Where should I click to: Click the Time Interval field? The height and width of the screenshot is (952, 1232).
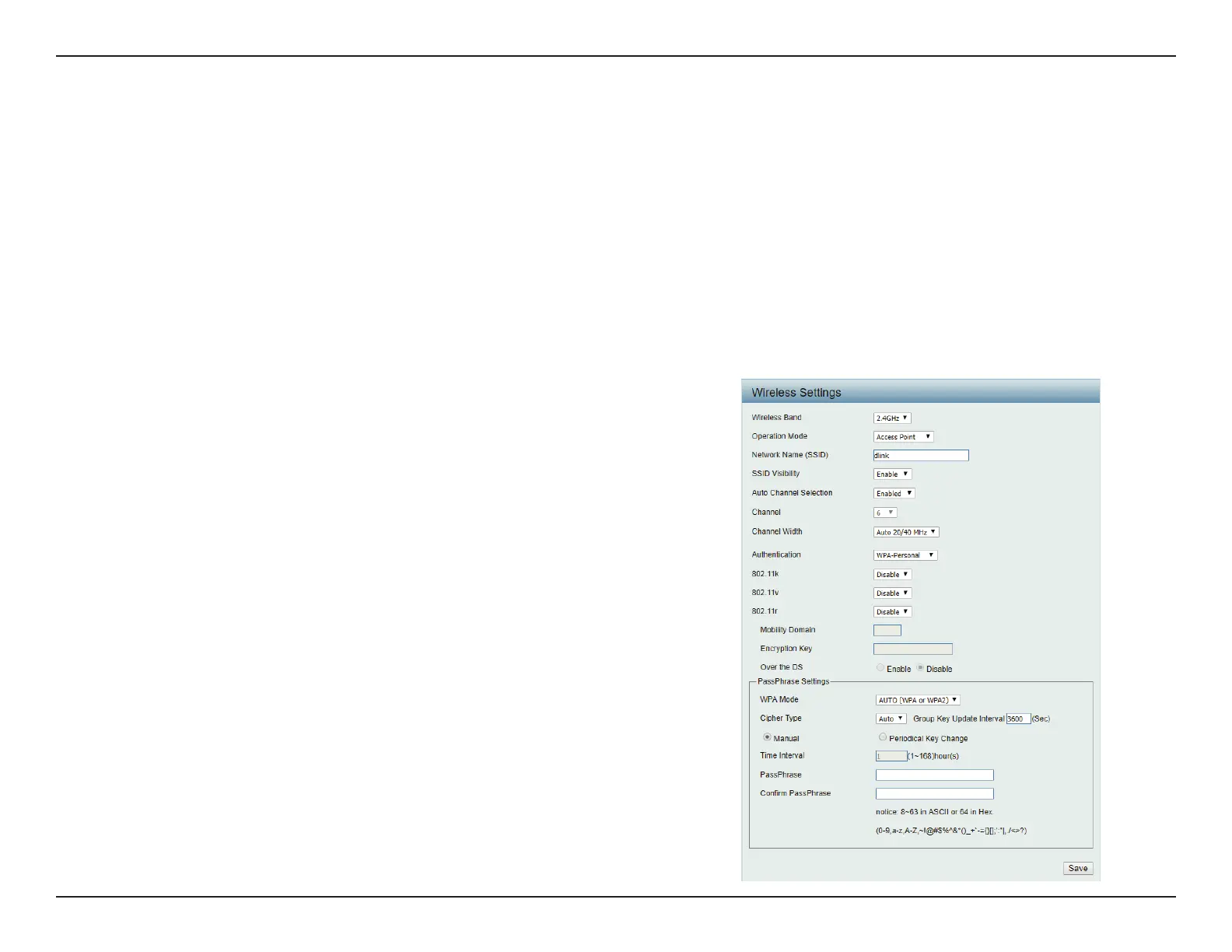click(891, 756)
